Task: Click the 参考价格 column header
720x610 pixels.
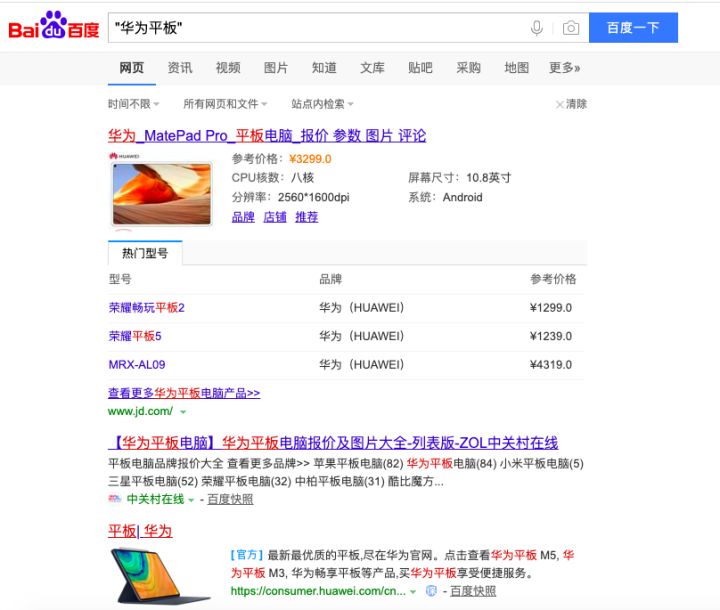Action: (x=553, y=279)
